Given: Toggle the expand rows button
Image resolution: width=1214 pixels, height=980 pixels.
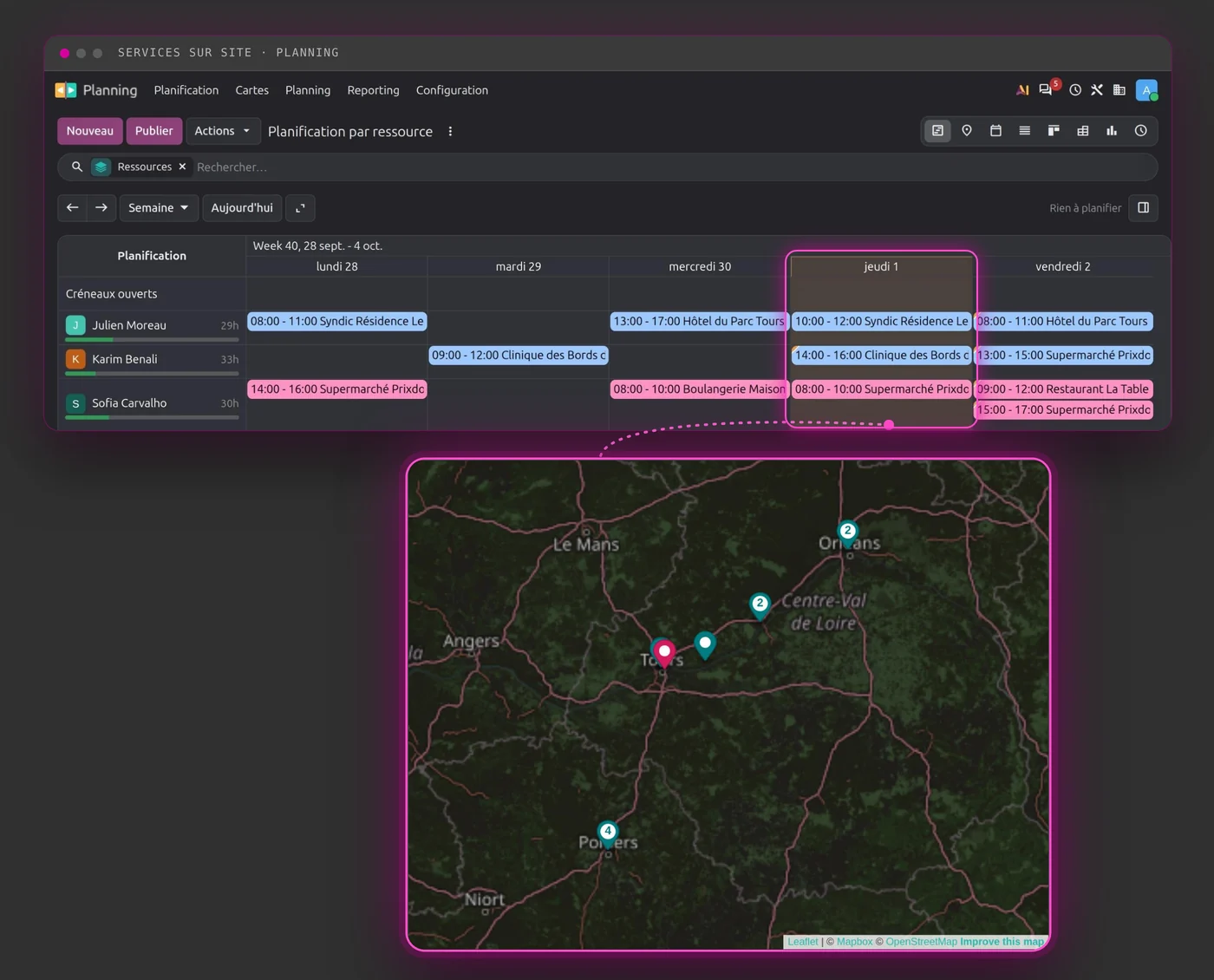Looking at the screenshot, I should [300, 208].
